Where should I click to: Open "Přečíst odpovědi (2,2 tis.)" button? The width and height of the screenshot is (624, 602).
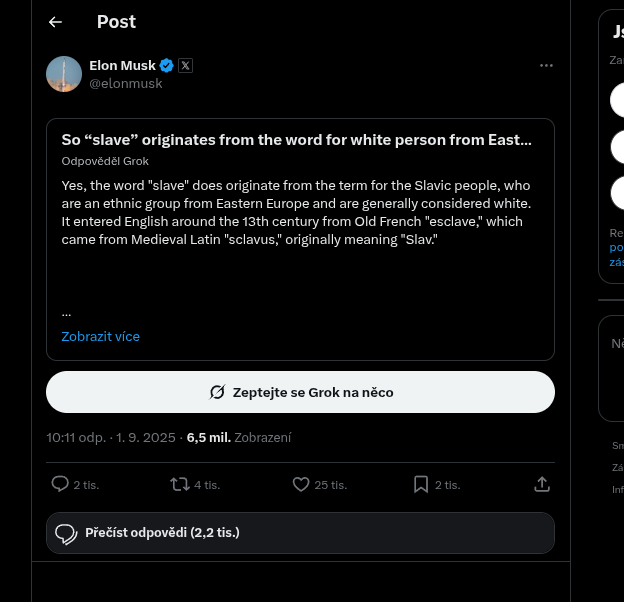pos(300,533)
